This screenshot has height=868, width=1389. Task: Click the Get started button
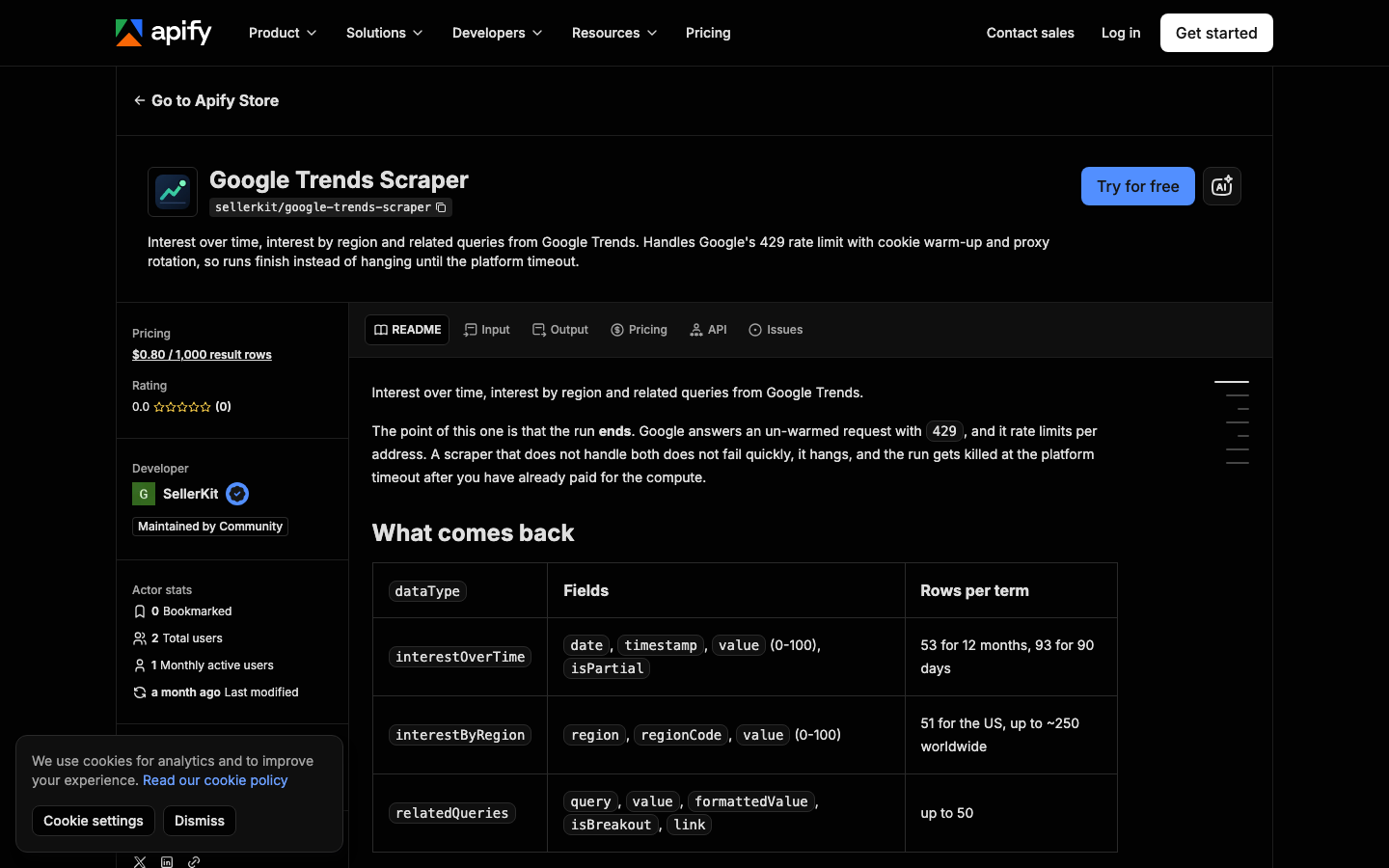pyautogui.click(x=1216, y=33)
